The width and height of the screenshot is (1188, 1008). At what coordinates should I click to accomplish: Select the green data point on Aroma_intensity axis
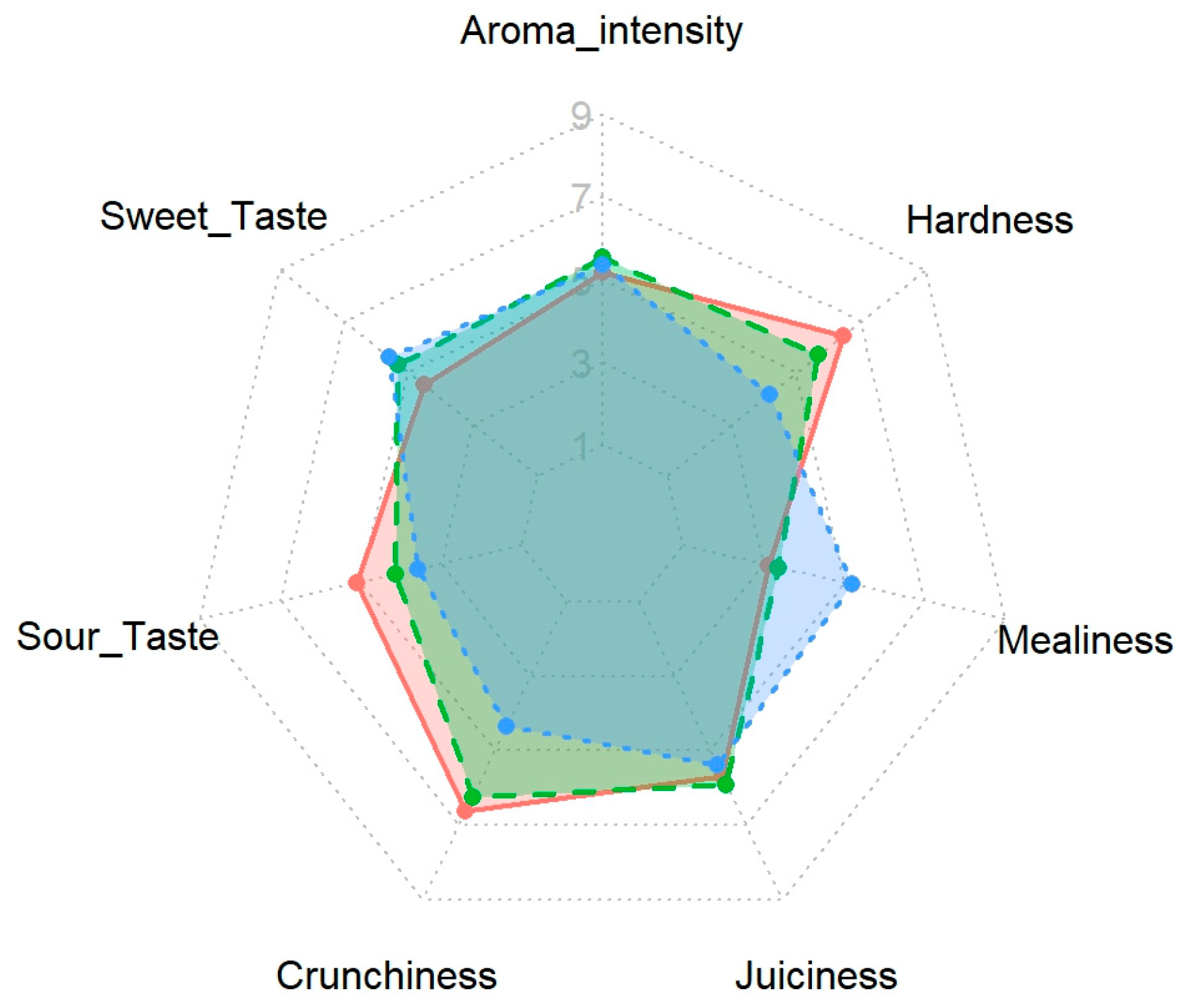602,257
